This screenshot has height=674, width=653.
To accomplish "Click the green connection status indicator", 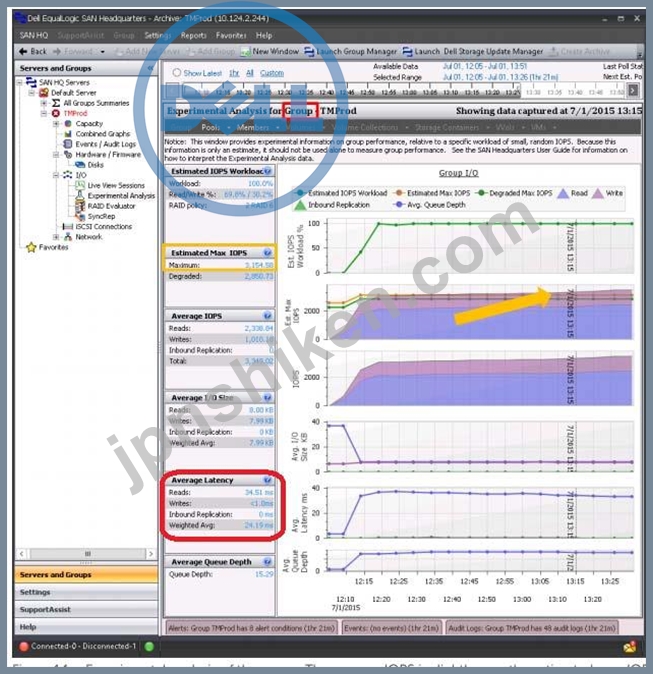I will click(149, 646).
